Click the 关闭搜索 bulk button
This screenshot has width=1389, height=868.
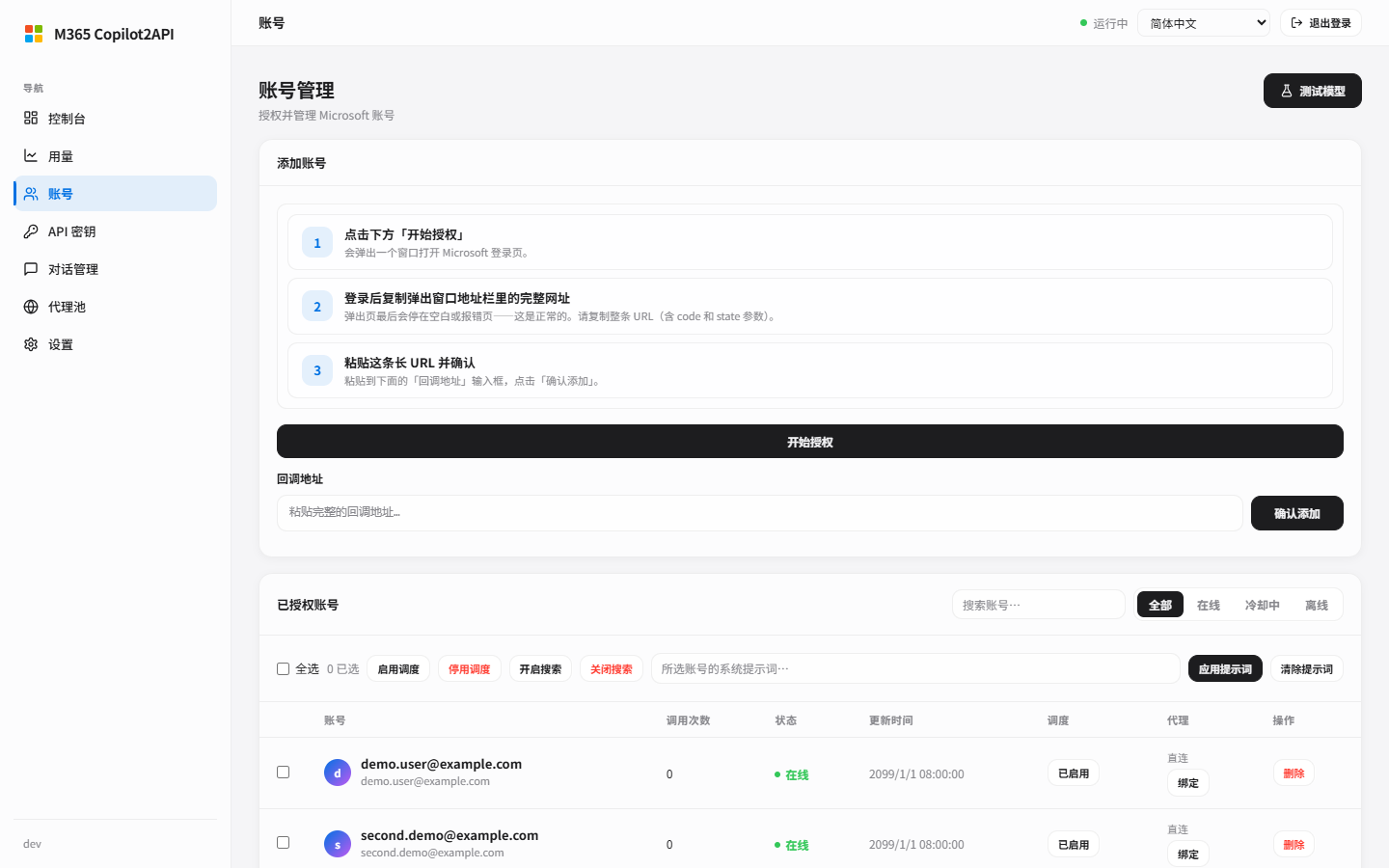coord(612,668)
